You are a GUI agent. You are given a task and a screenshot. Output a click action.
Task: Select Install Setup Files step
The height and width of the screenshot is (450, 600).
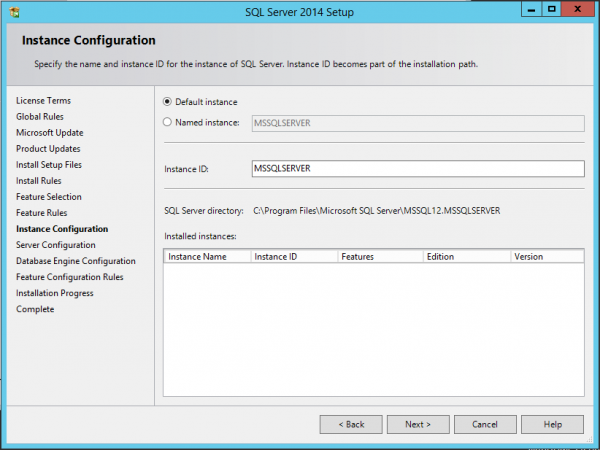[49, 165]
